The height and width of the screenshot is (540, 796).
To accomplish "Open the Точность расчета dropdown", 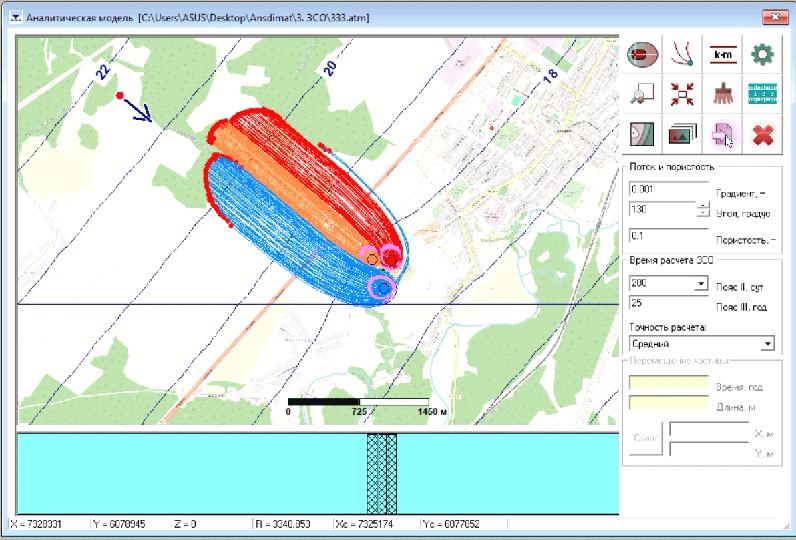I will [767, 344].
